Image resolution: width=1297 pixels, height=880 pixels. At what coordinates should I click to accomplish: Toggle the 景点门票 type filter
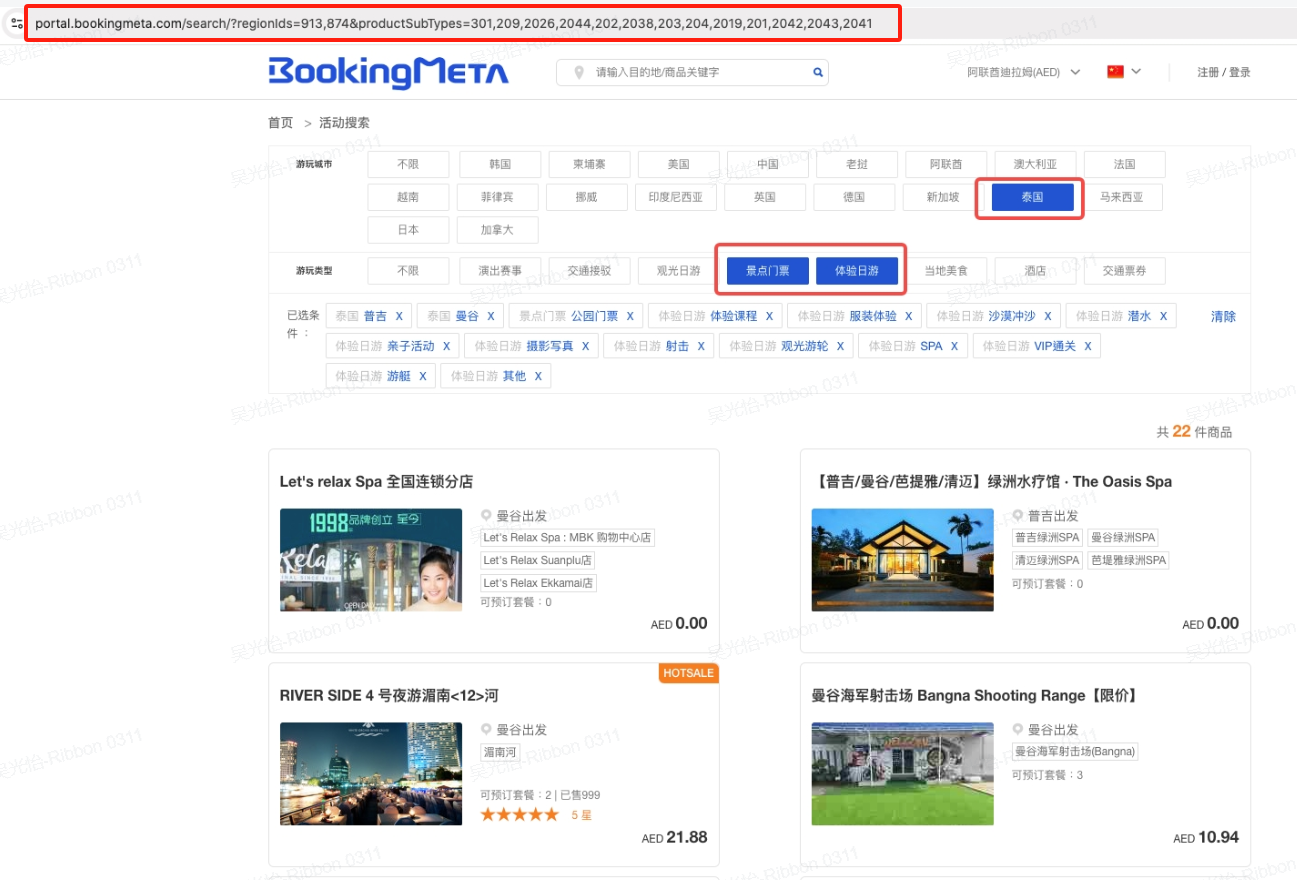point(767,270)
